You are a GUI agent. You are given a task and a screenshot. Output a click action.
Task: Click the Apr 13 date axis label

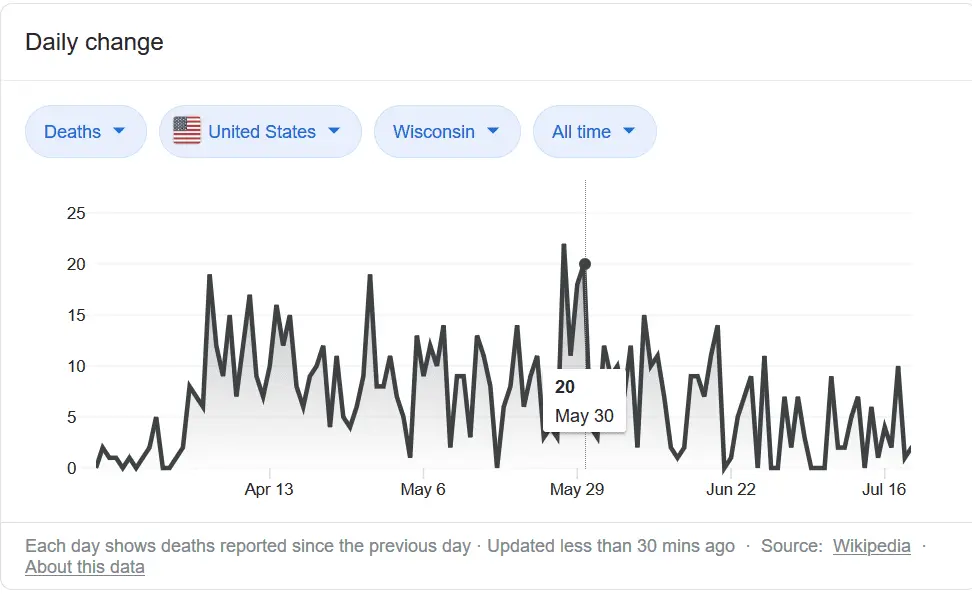[269, 489]
